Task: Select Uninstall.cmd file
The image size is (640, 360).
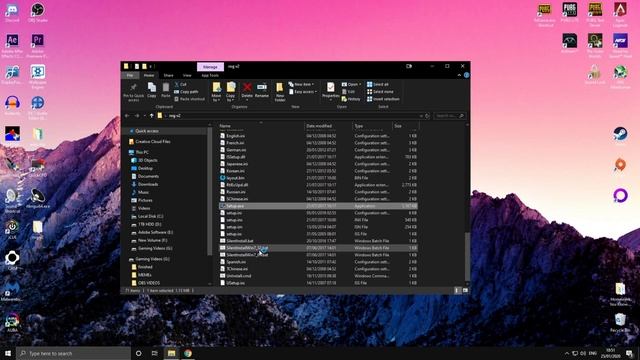Action: click(318, 276)
